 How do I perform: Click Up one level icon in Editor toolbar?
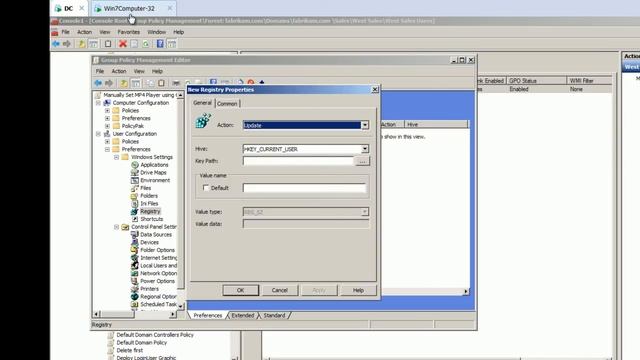[124, 83]
